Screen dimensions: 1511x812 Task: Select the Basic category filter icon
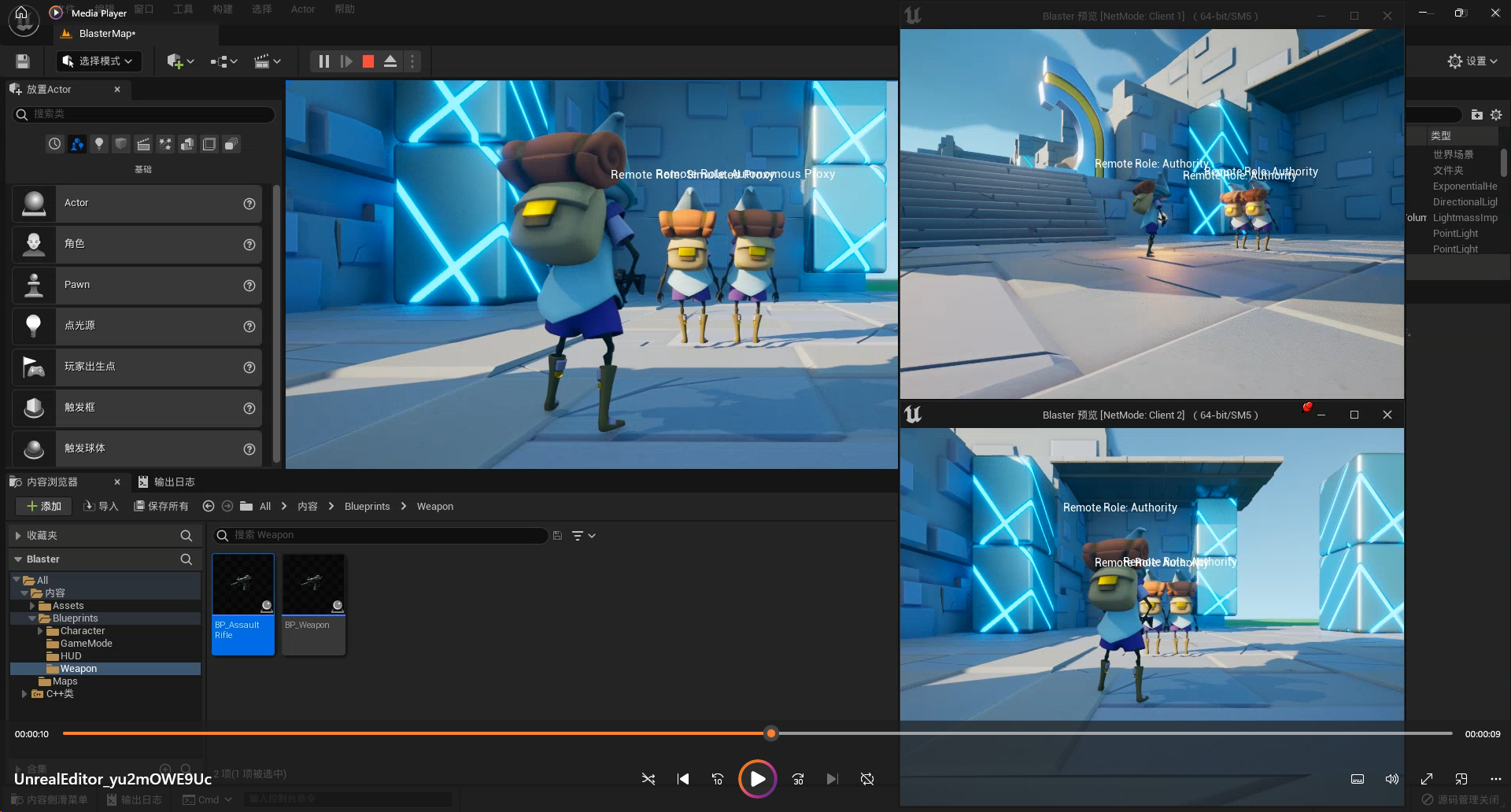click(x=77, y=144)
